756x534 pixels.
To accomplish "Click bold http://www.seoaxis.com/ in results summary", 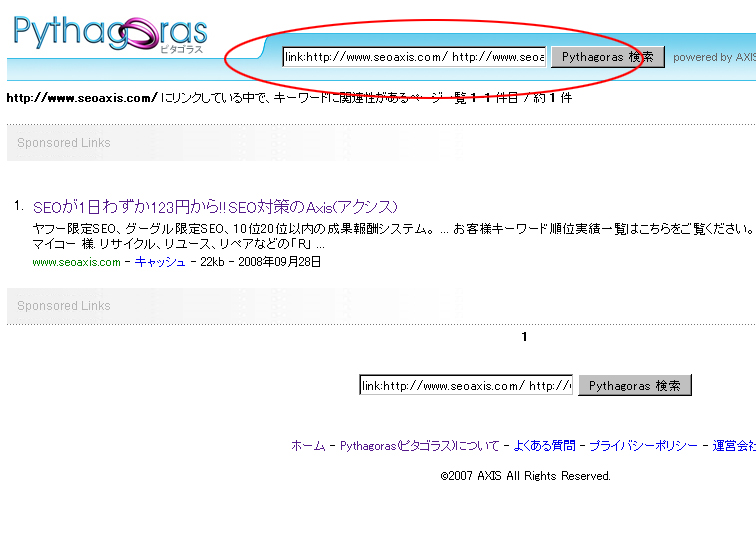I will [82, 98].
